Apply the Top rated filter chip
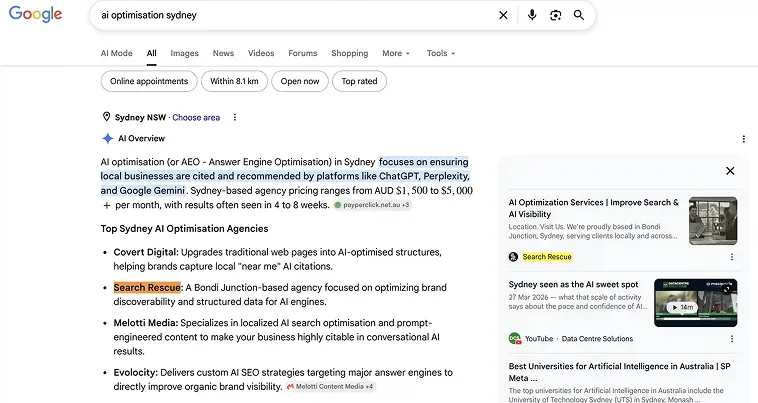Image resolution: width=758 pixels, height=403 pixels. pos(359,81)
